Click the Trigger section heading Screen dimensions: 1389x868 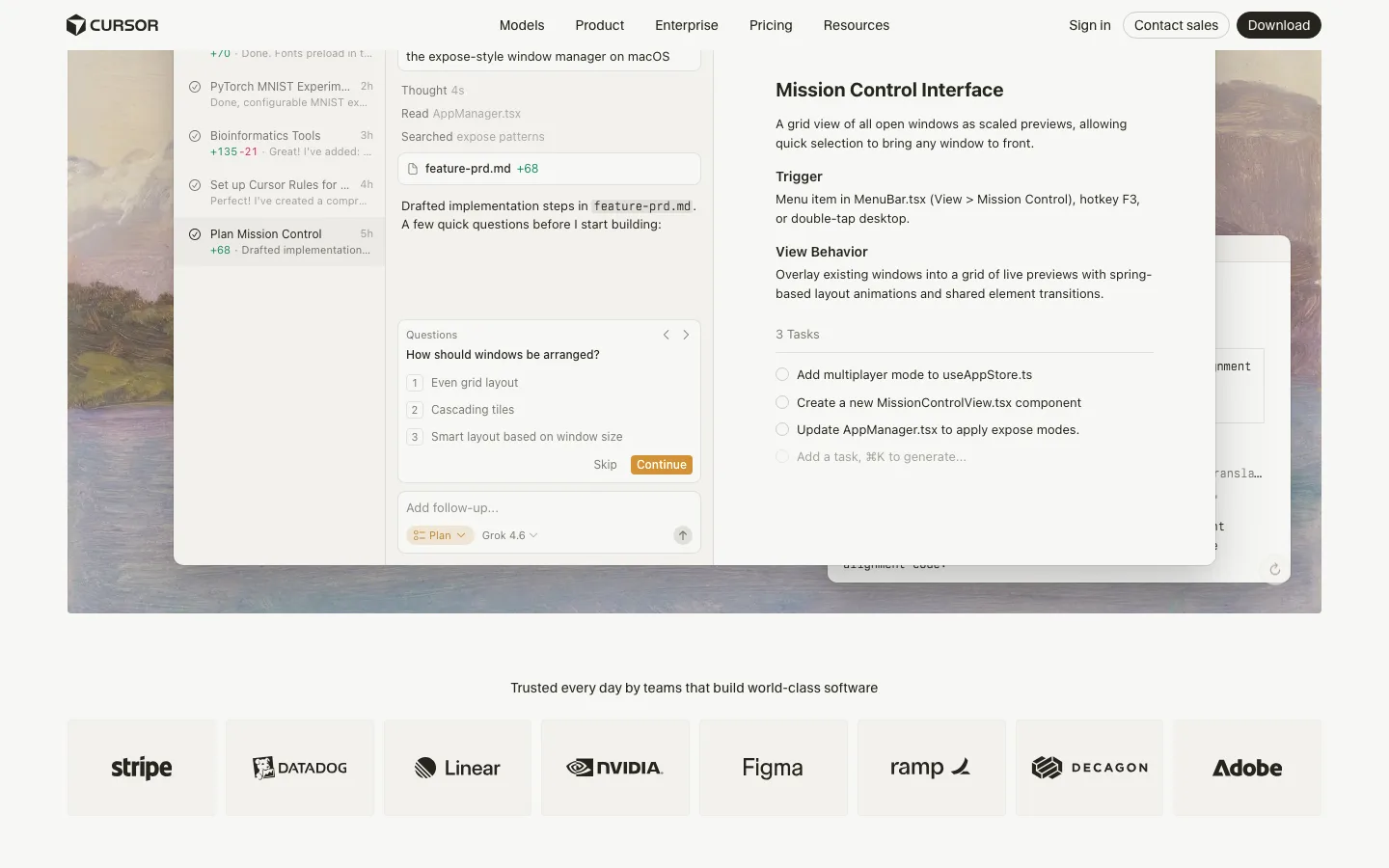click(799, 176)
